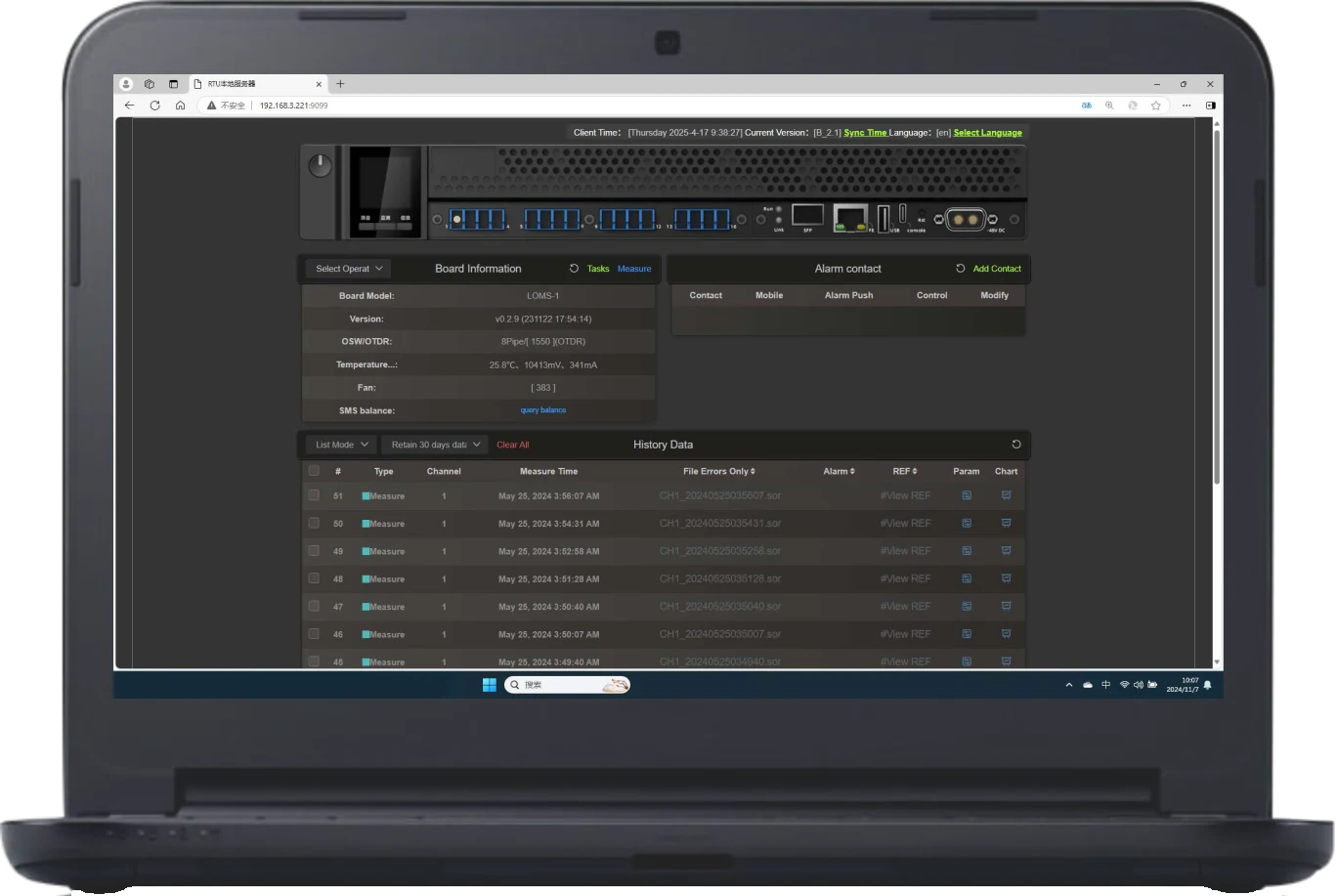Open file CH1_20240525035431.sor
Image resolution: width=1337 pixels, height=896 pixels.
click(x=720, y=523)
